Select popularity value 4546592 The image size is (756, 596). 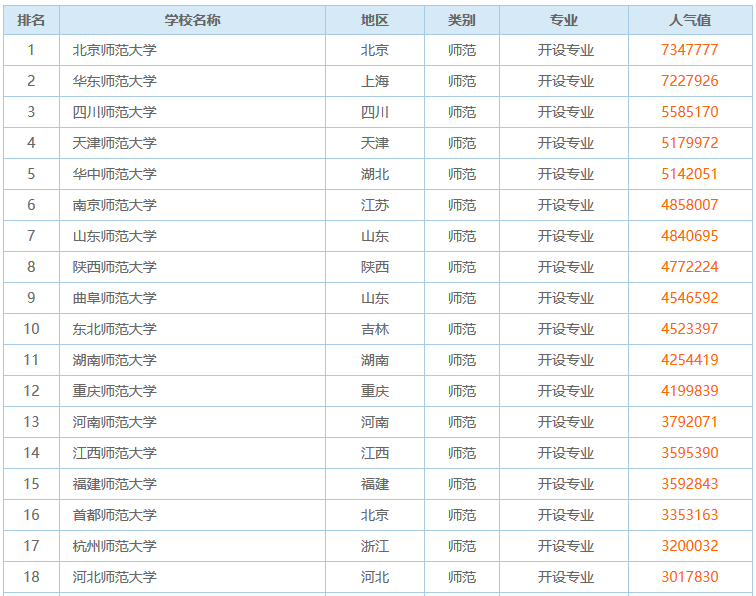click(690, 298)
